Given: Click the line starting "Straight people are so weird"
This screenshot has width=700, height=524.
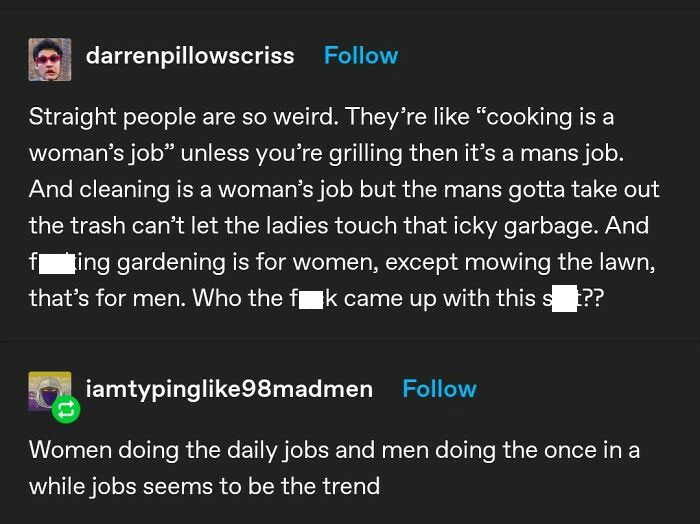Looking at the screenshot, I should tap(321, 117).
